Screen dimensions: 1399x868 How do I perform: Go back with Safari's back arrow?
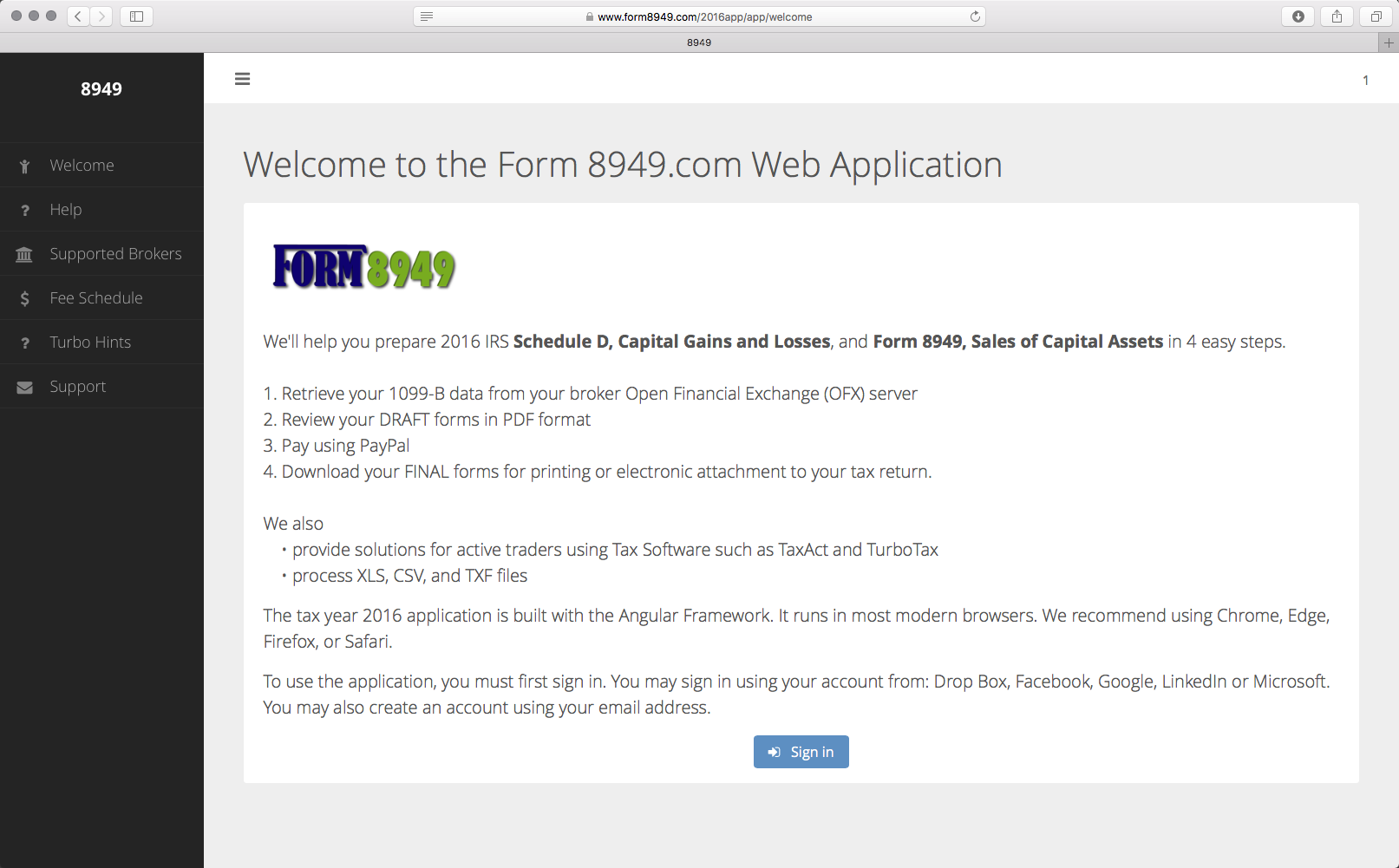78,16
